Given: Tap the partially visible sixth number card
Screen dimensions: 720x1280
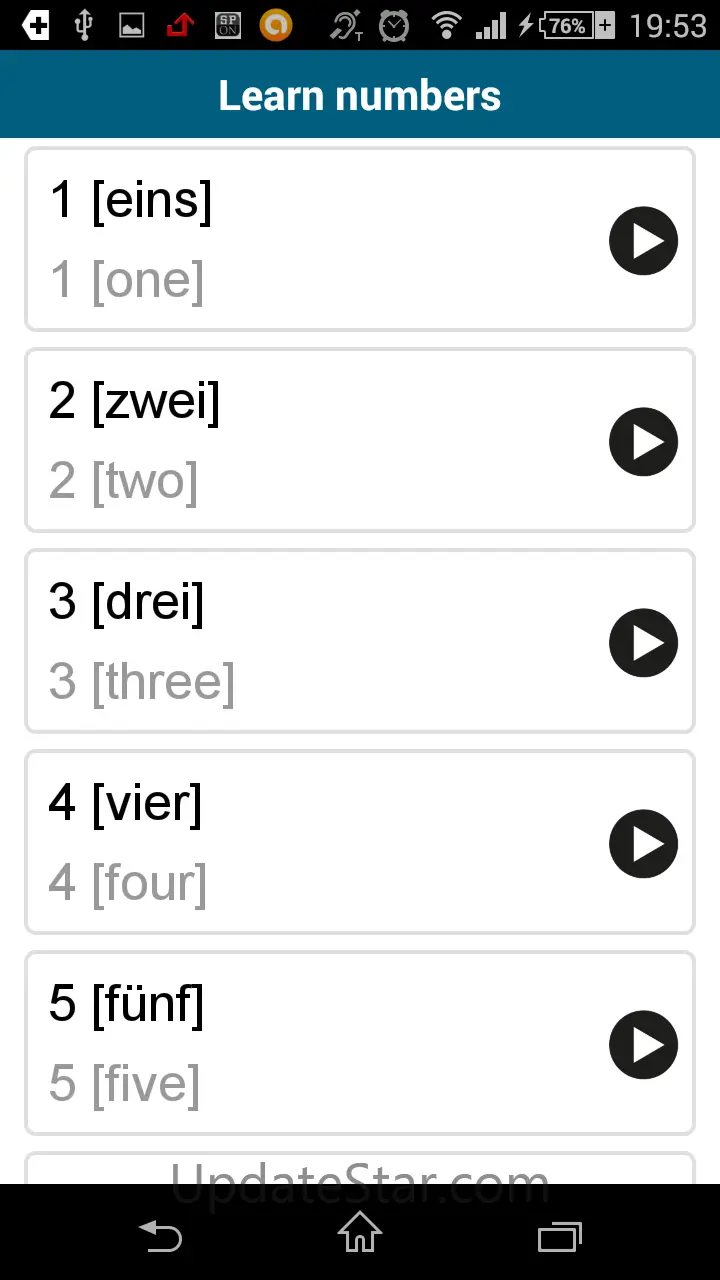Looking at the screenshot, I should tap(360, 1168).
